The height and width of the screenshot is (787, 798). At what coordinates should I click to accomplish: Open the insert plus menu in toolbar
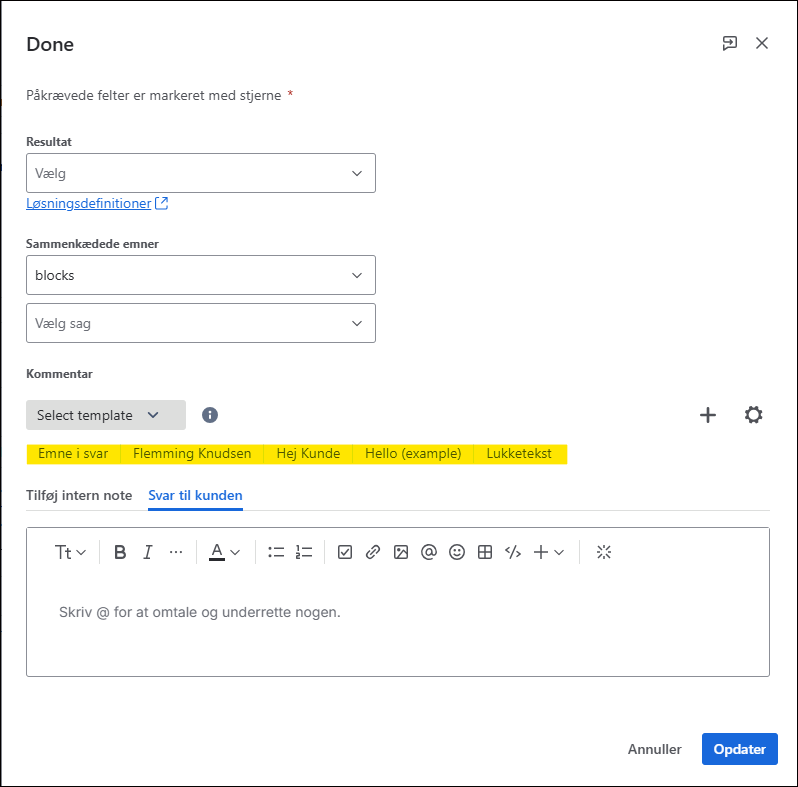coord(549,552)
